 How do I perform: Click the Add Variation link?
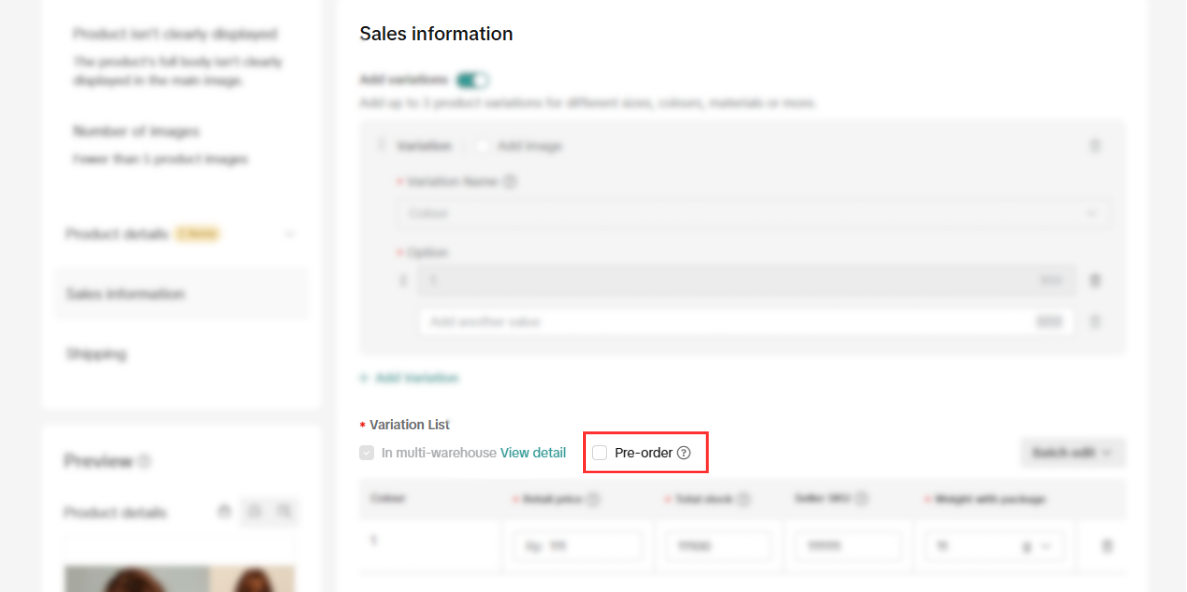(x=409, y=378)
